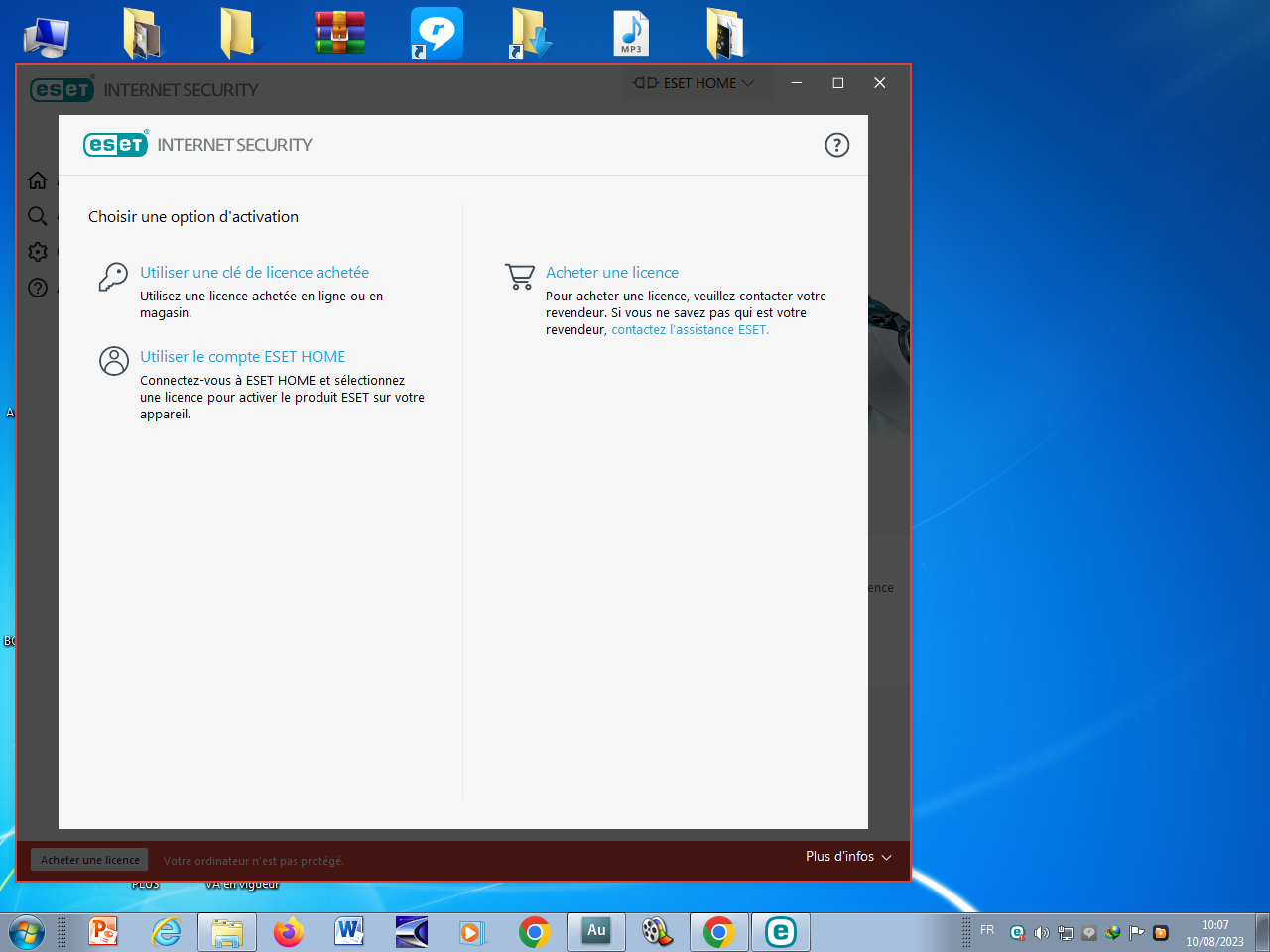Switch to the ESET taskbar button
The width and height of the screenshot is (1270, 952).
click(x=781, y=932)
